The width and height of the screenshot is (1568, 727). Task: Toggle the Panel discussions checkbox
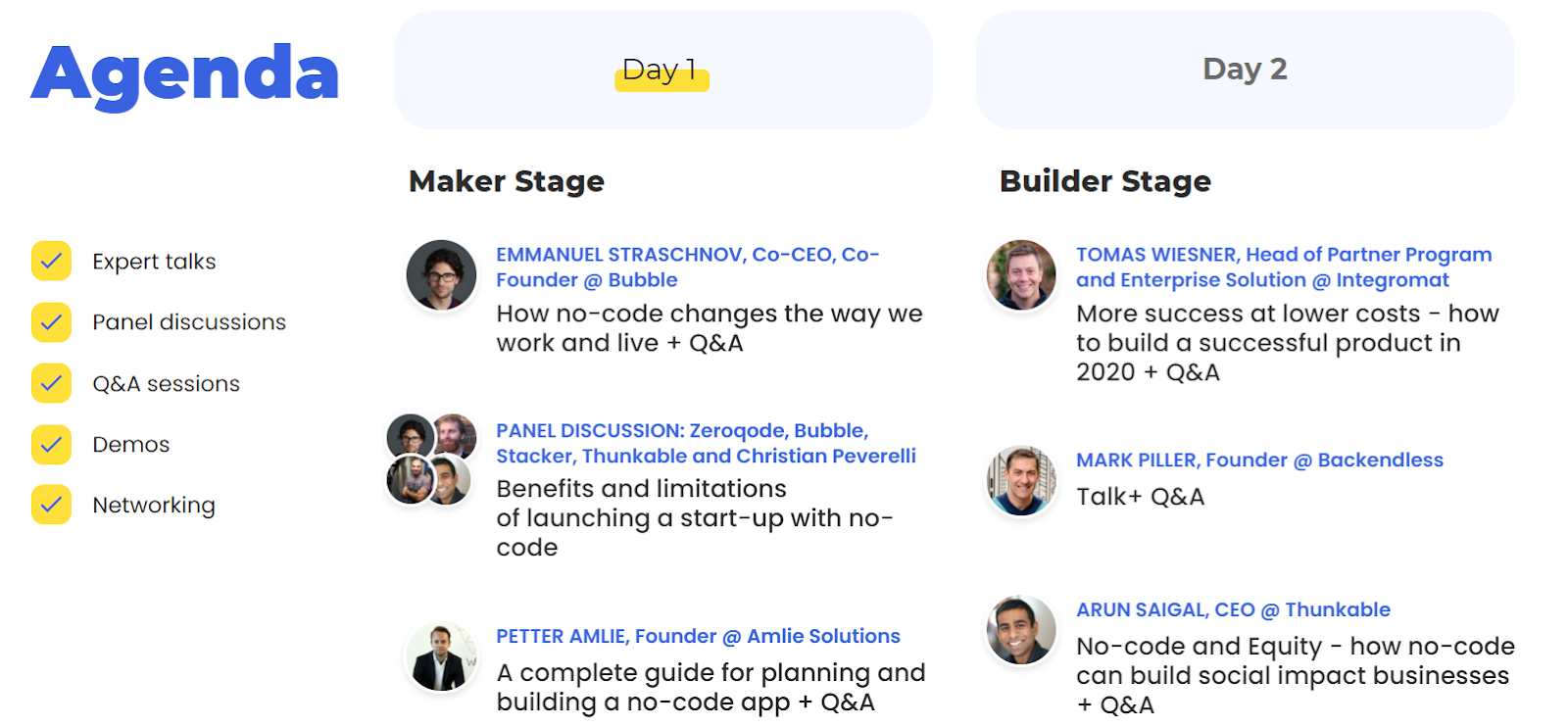point(51,321)
